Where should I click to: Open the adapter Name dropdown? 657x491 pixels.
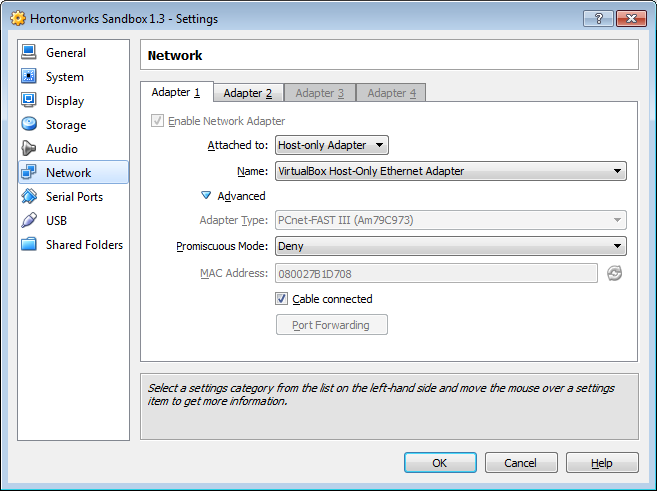[x=451, y=171]
